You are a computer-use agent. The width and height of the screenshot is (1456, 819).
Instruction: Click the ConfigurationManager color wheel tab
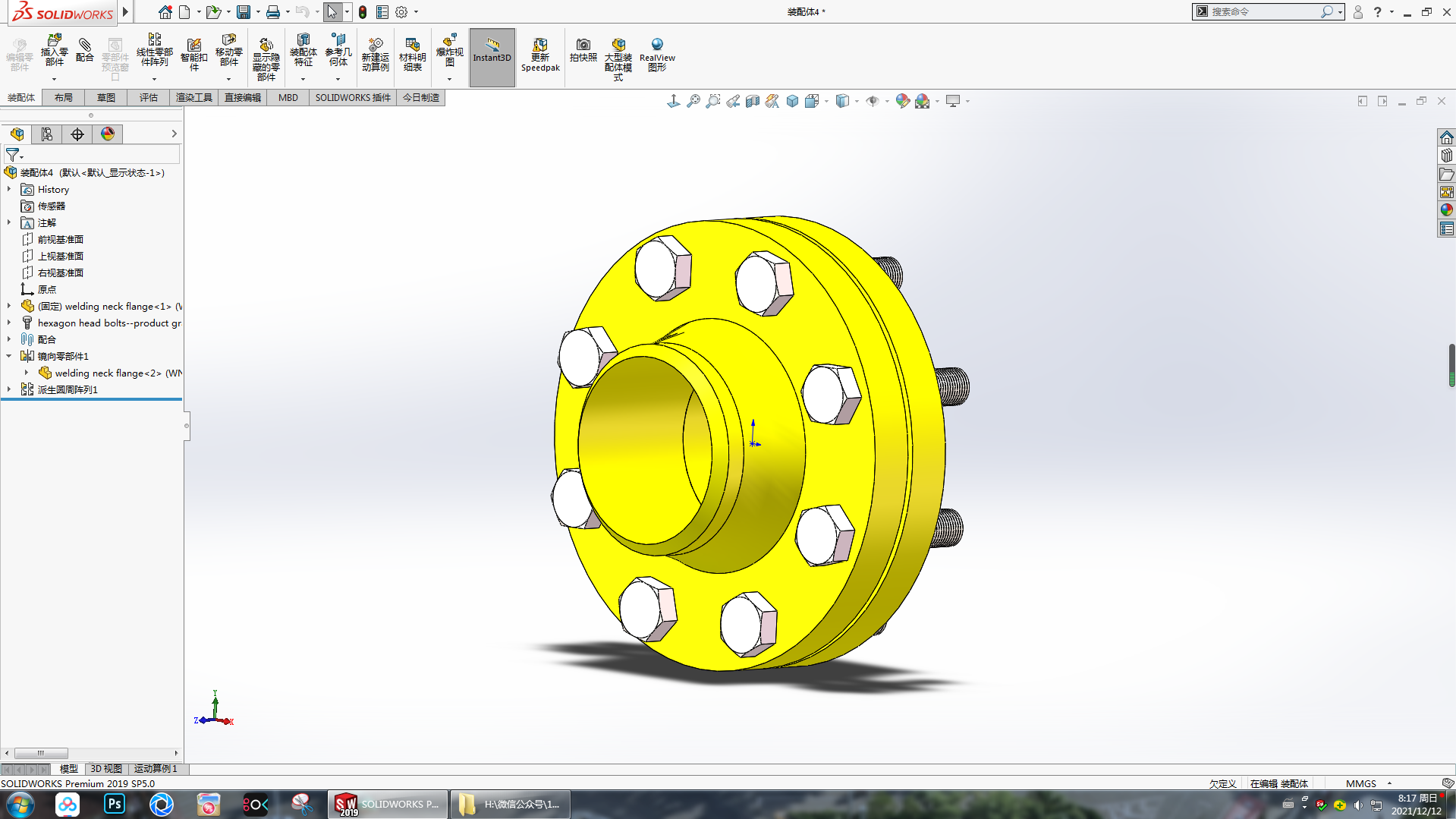click(108, 134)
